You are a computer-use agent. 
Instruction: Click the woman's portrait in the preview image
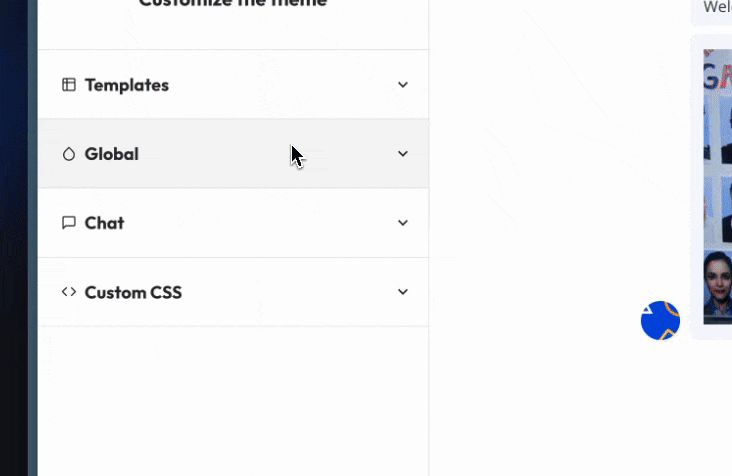click(718, 285)
